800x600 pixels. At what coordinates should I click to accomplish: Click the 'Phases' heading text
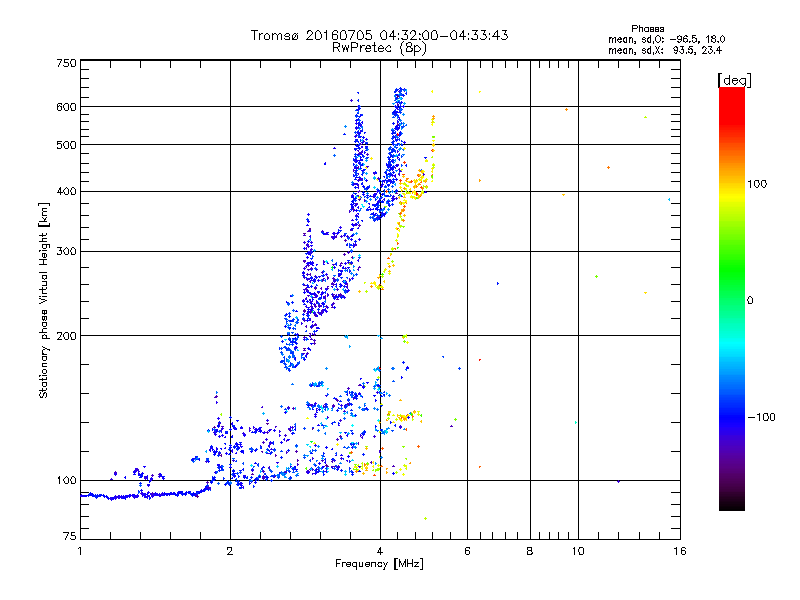(x=647, y=29)
